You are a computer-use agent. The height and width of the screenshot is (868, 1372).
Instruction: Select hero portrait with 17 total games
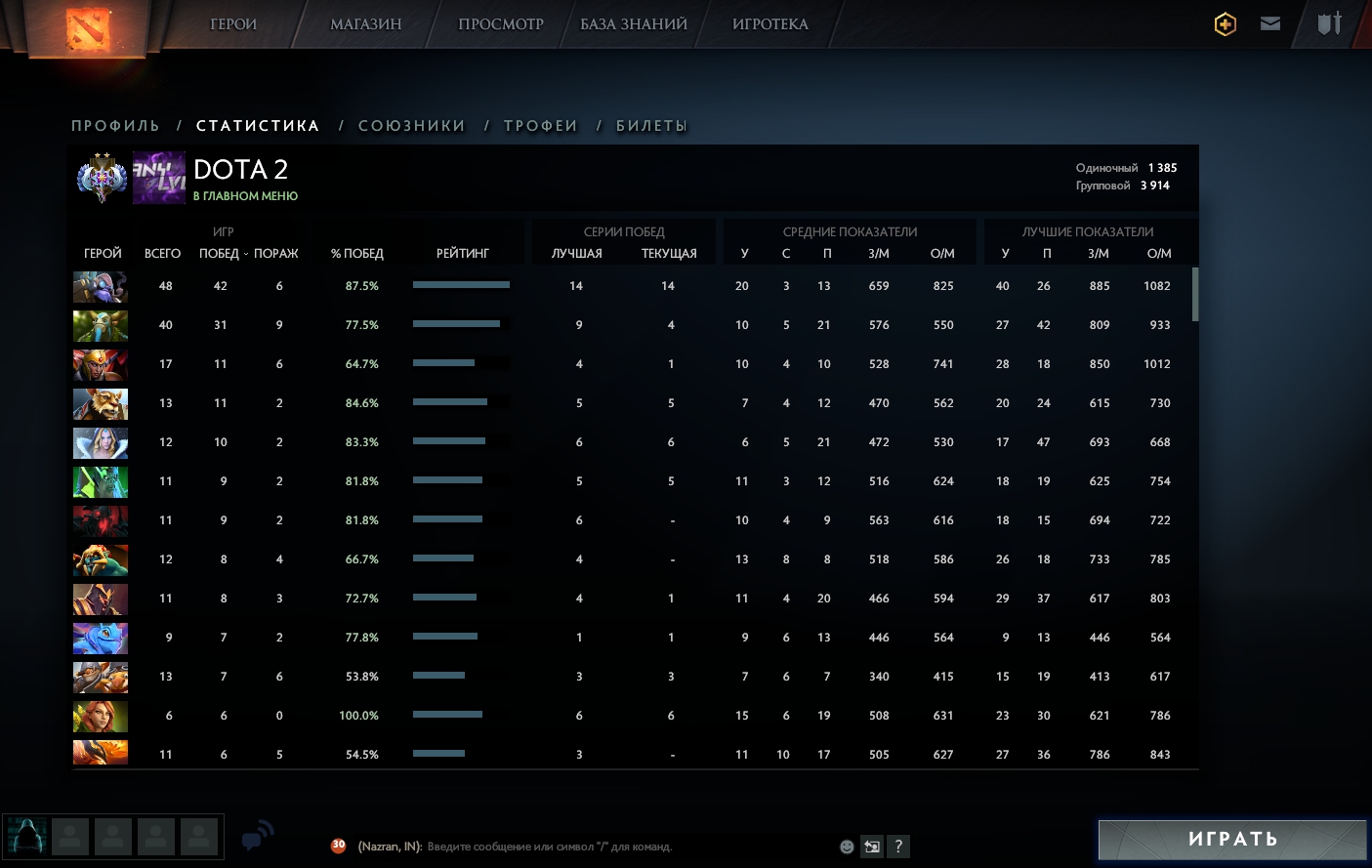tap(101, 365)
